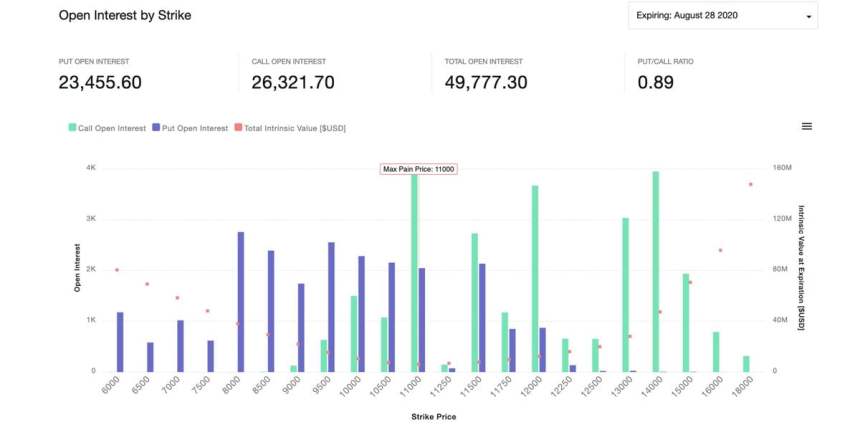The image size is (860, 430).
Task: Open the Expiring August 28 2020 dropdown
Action: tap(722, 16)
